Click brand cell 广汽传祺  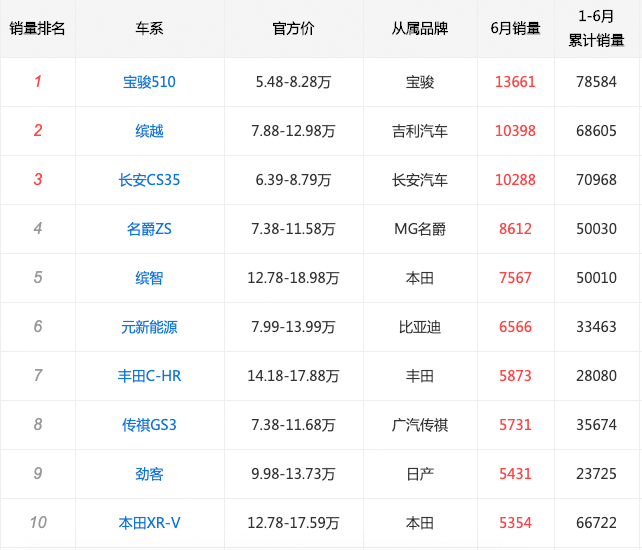point(420,425)
